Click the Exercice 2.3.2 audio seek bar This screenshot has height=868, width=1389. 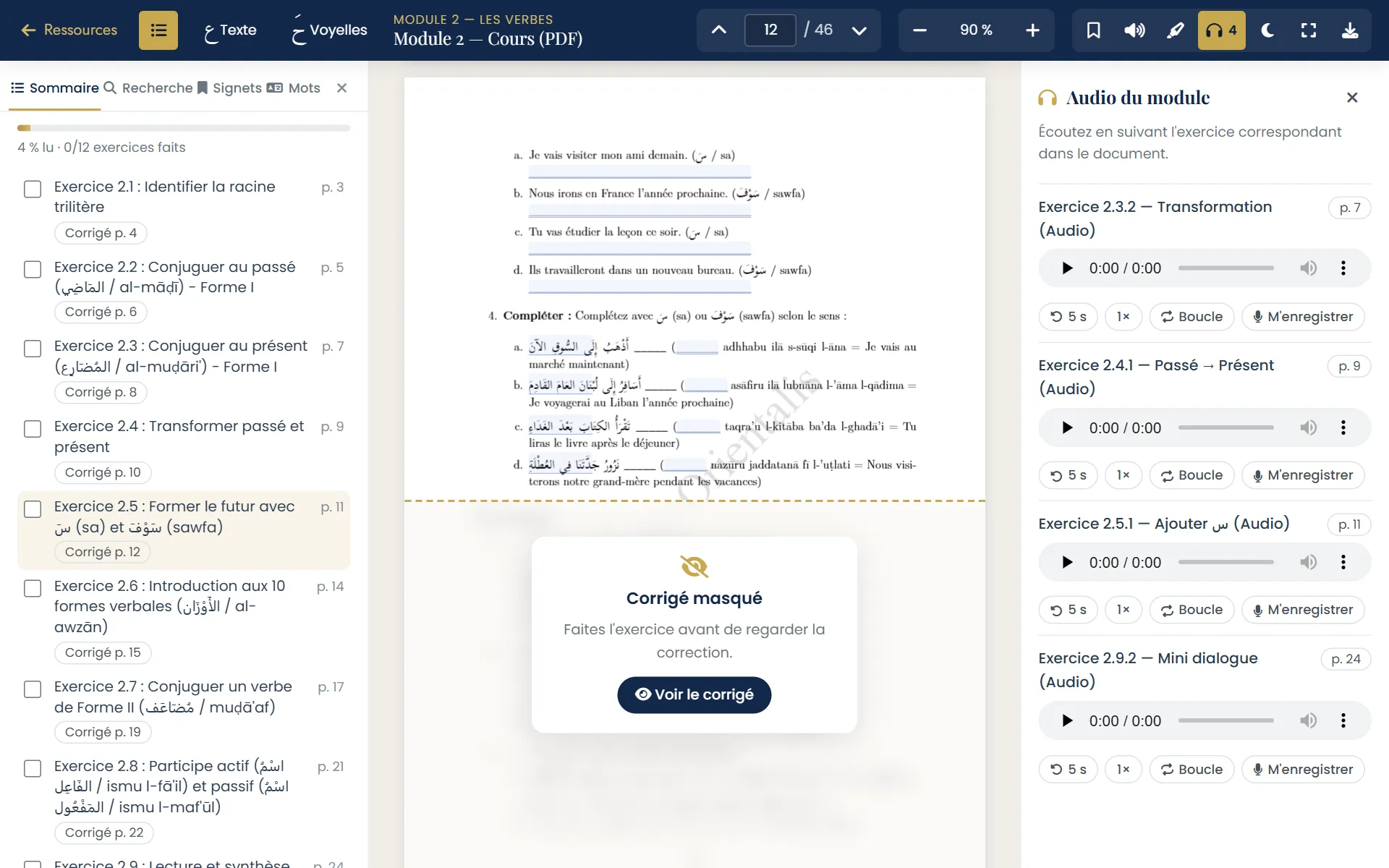coord(1226,268)
